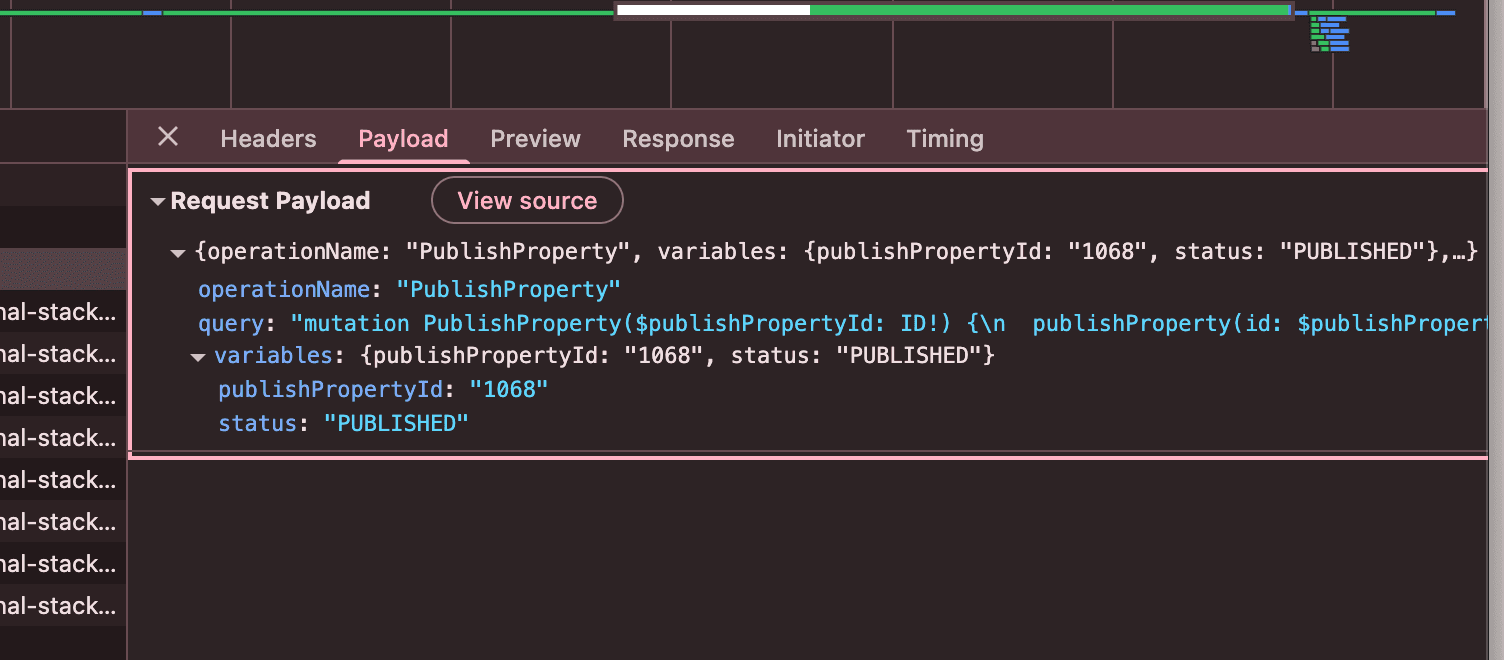The width and height of the screenshot is (1504, 660).
Task: Close the request details panel
Action: point(168,137)
